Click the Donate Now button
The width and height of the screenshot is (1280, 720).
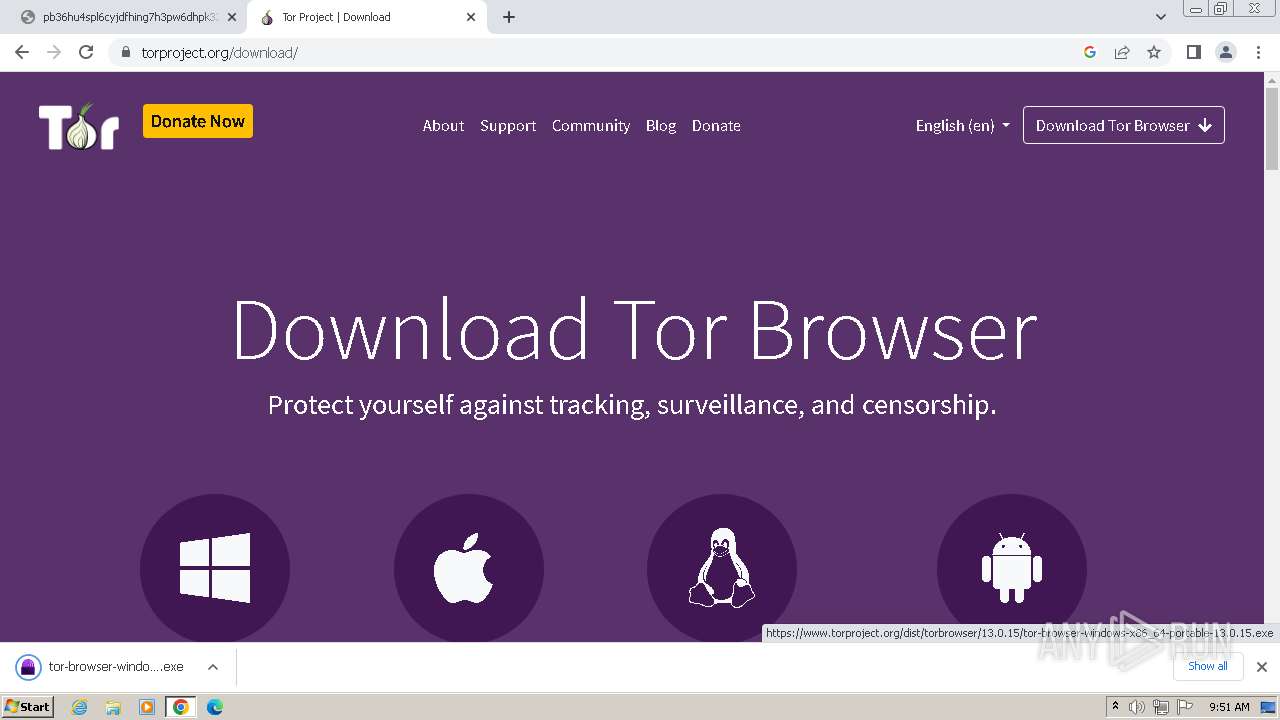(x=198, y=121)
